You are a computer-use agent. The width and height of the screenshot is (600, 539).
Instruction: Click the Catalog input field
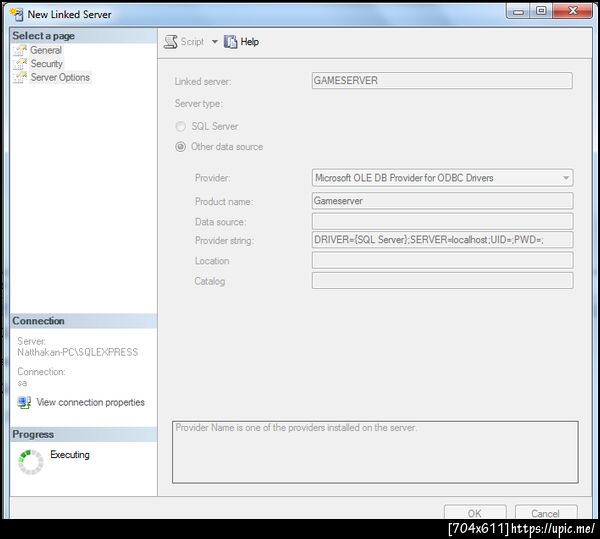(442, 281)
